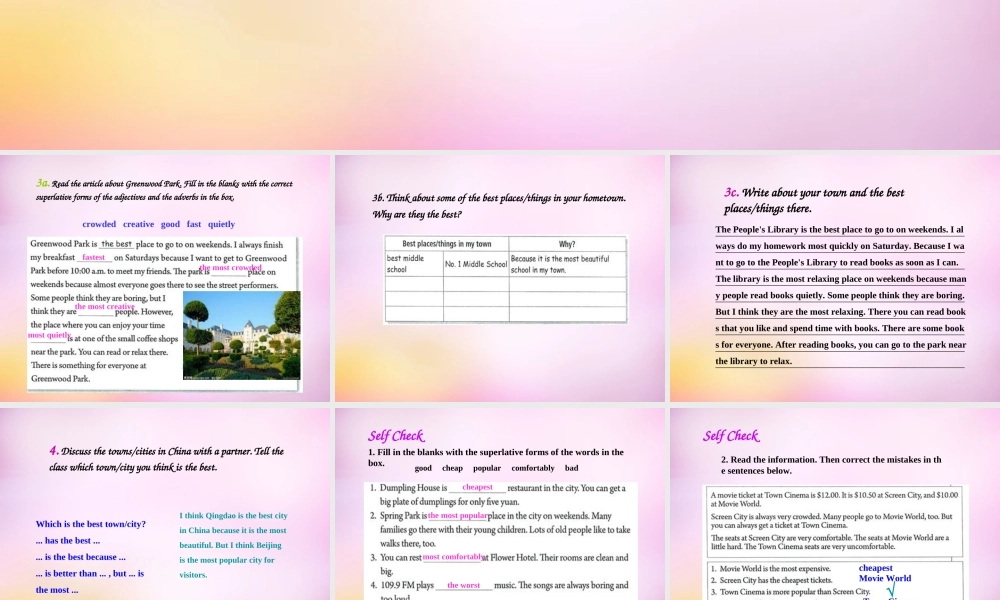Image resolution: width=1000 pixels, height=600 pixels.
Task: Click the 3a instruction 'Read the article about Greenwood Park'
Action: (x=165, y=190)
